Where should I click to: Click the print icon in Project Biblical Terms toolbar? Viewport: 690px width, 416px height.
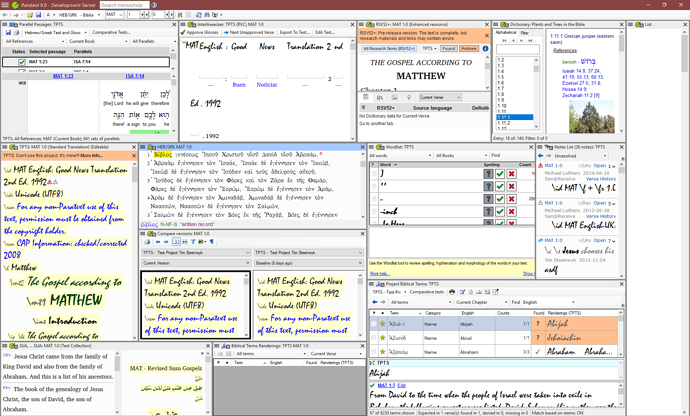click(451, 292)
